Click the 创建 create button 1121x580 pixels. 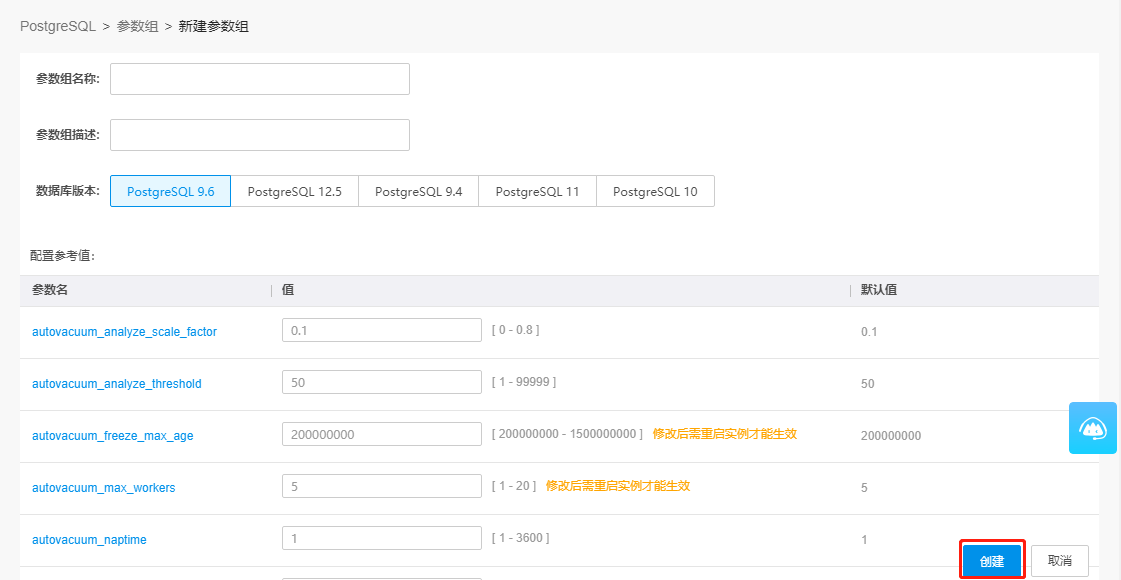992,561
